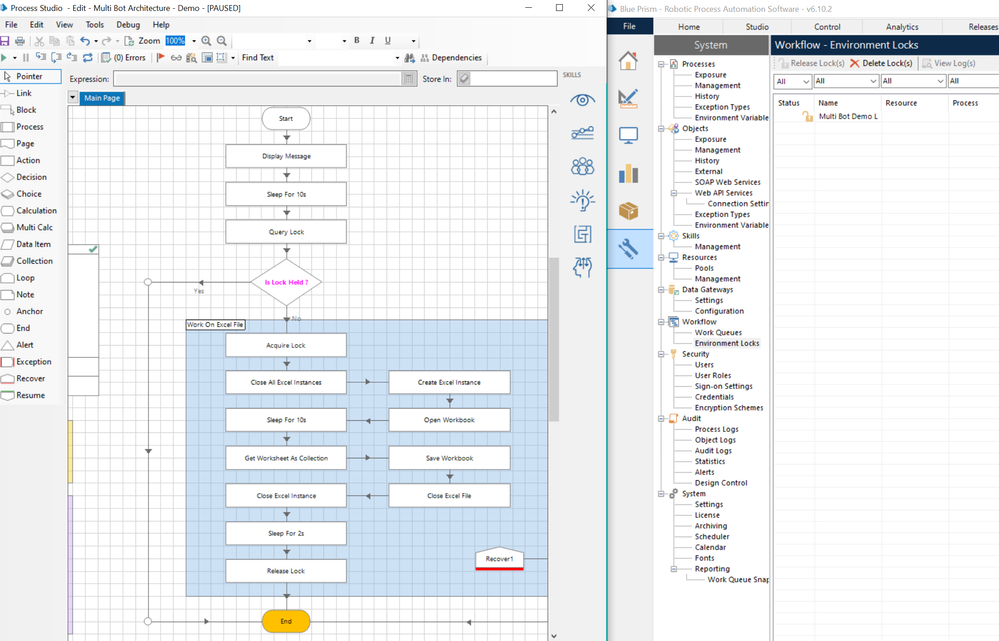Toggle Italic text formatting
Screen dimensions: 999x641
pyautogui.click(x=372, y=41)
